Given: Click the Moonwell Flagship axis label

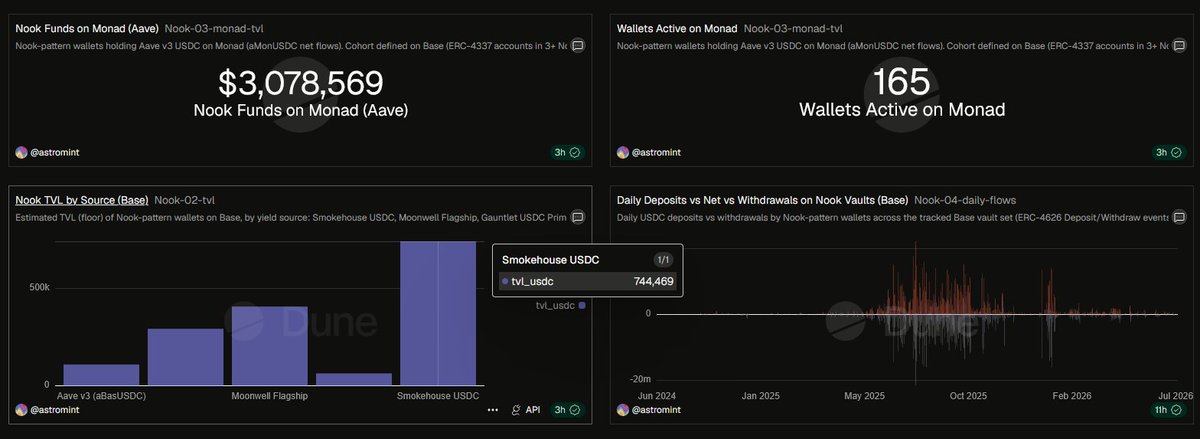Looking at the screenshot, I should (x=270, y=396).
